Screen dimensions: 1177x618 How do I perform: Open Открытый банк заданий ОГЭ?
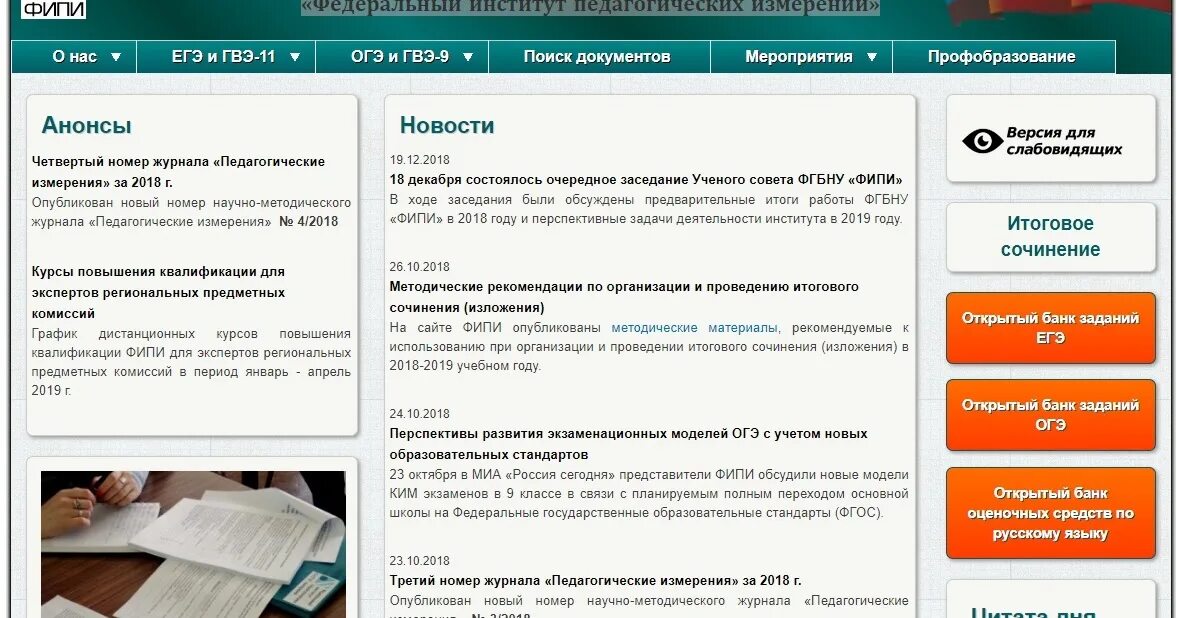1051,415
